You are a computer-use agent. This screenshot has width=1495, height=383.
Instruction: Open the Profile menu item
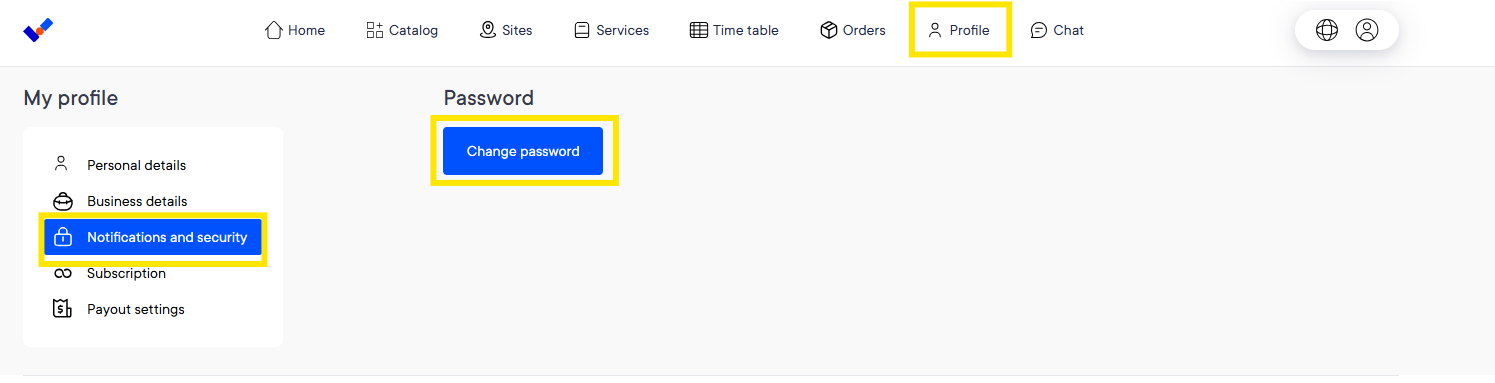[959, 30]
